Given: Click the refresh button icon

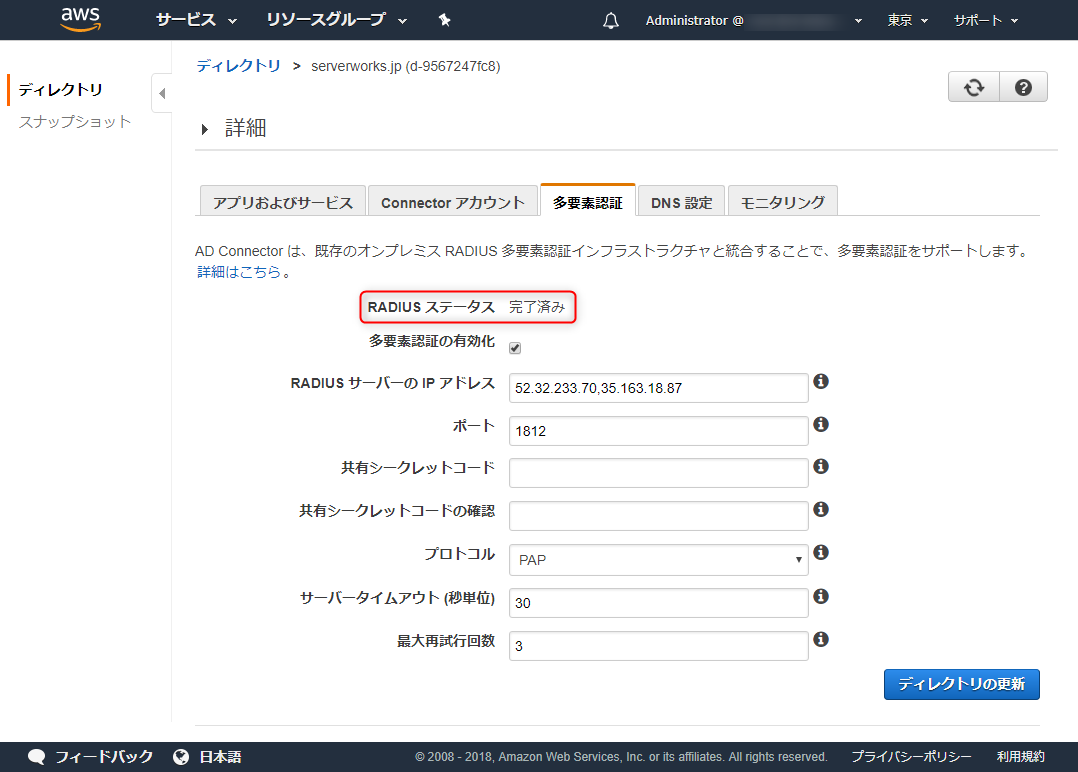Looking at the screenshot, I should coord(973,88).
